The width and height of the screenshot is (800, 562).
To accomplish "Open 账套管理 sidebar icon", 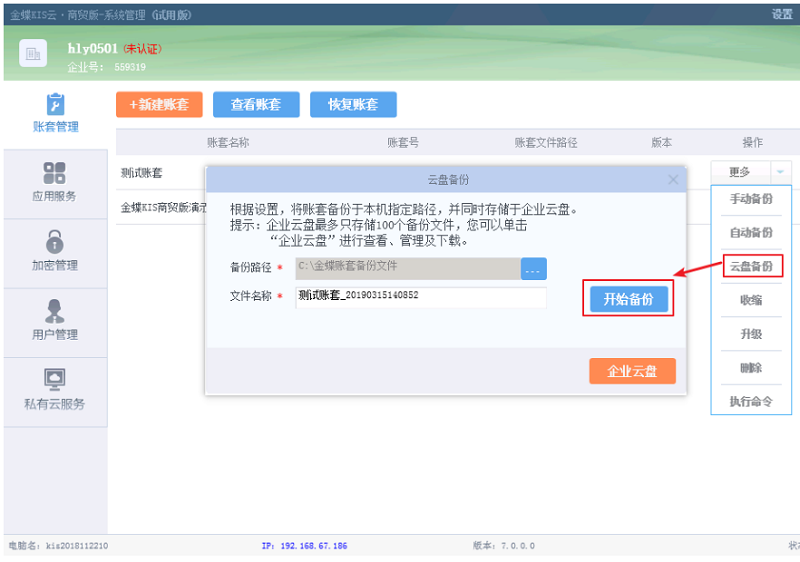I will coord(55,104).
